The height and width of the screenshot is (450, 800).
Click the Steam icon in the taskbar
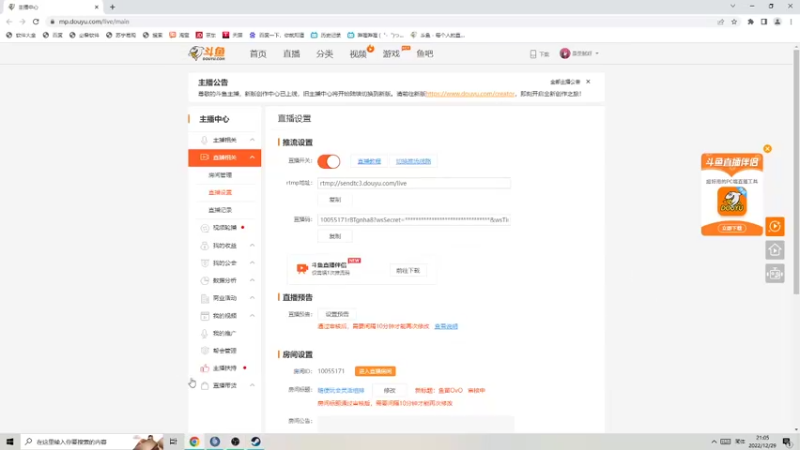tap(256, 442)
